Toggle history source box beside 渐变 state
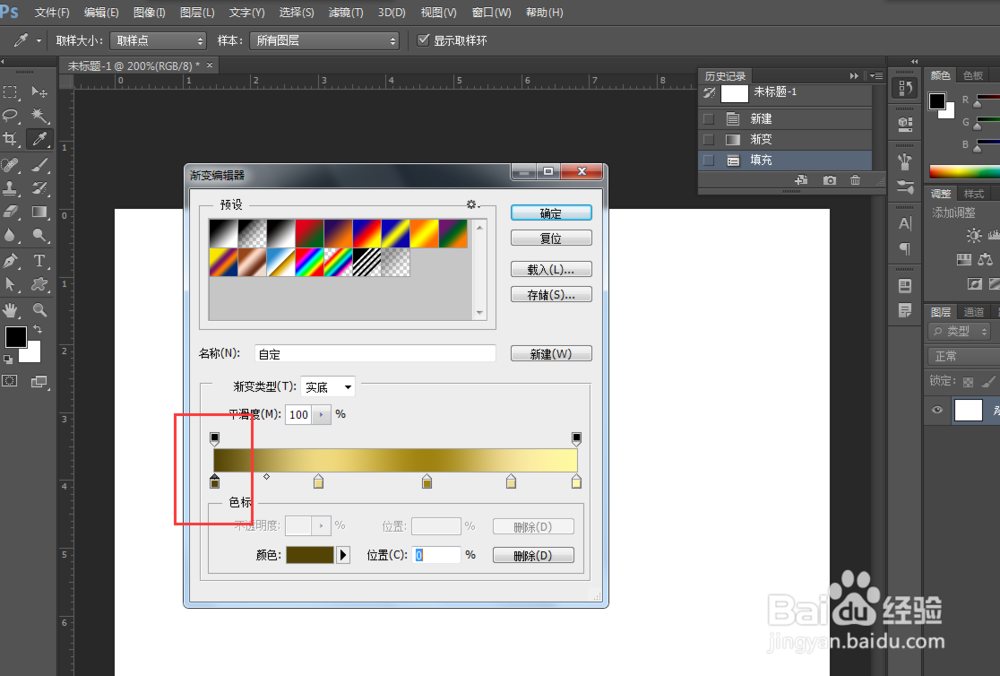The width and height of the screenshot is (1000, 676). pyautogui.click(x=708, y=139)
